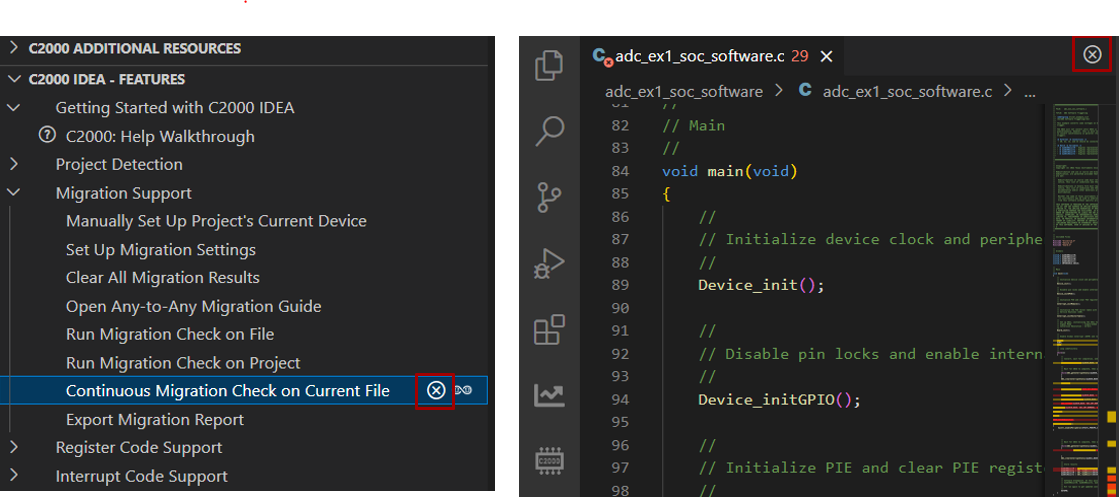Close the adc_ex1_soc_software.c tab
This screenshot has height=499, width=1119.
[826, 57]
